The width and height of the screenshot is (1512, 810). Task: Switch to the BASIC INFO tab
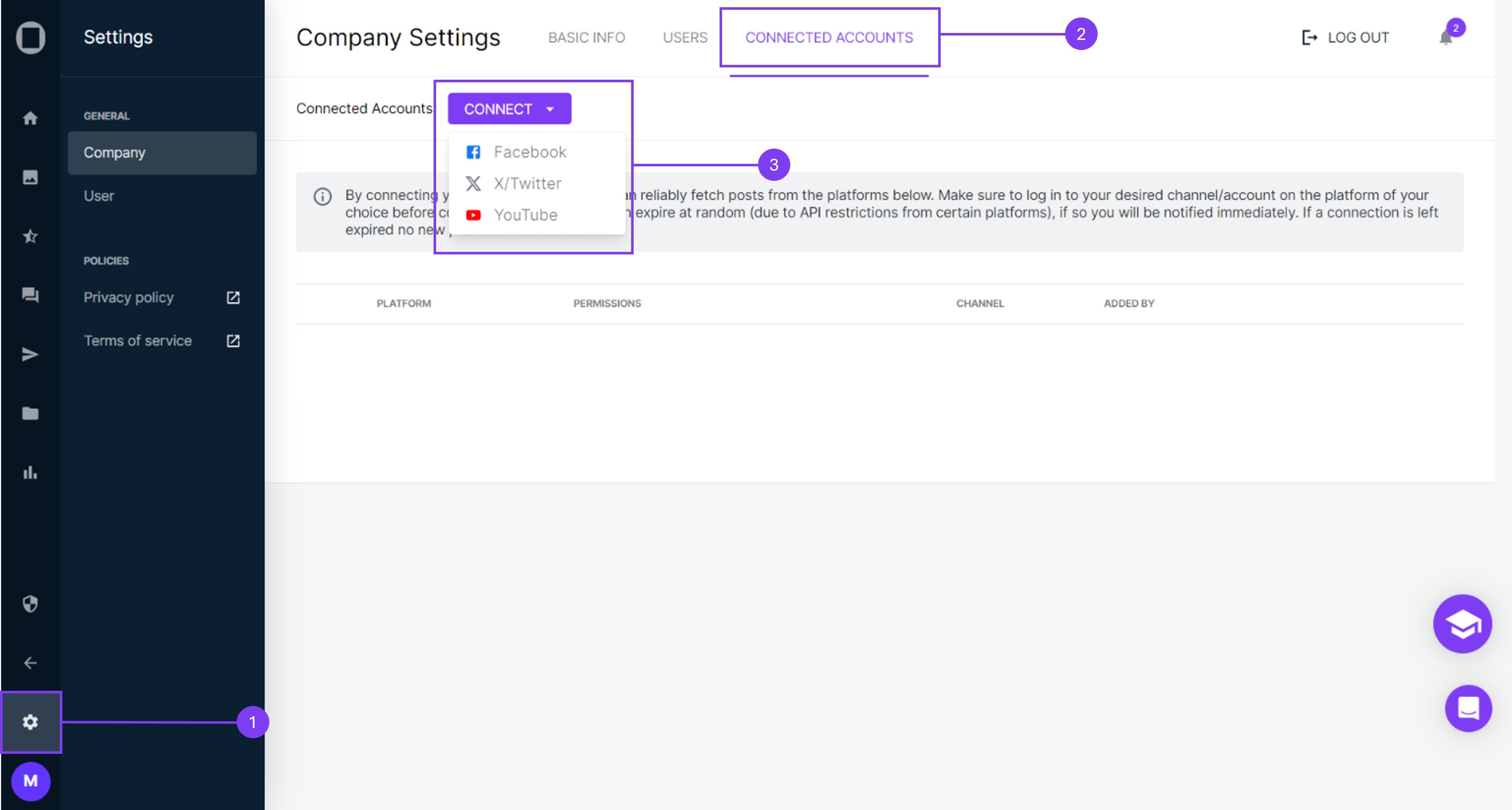click(x=586, y=38)
